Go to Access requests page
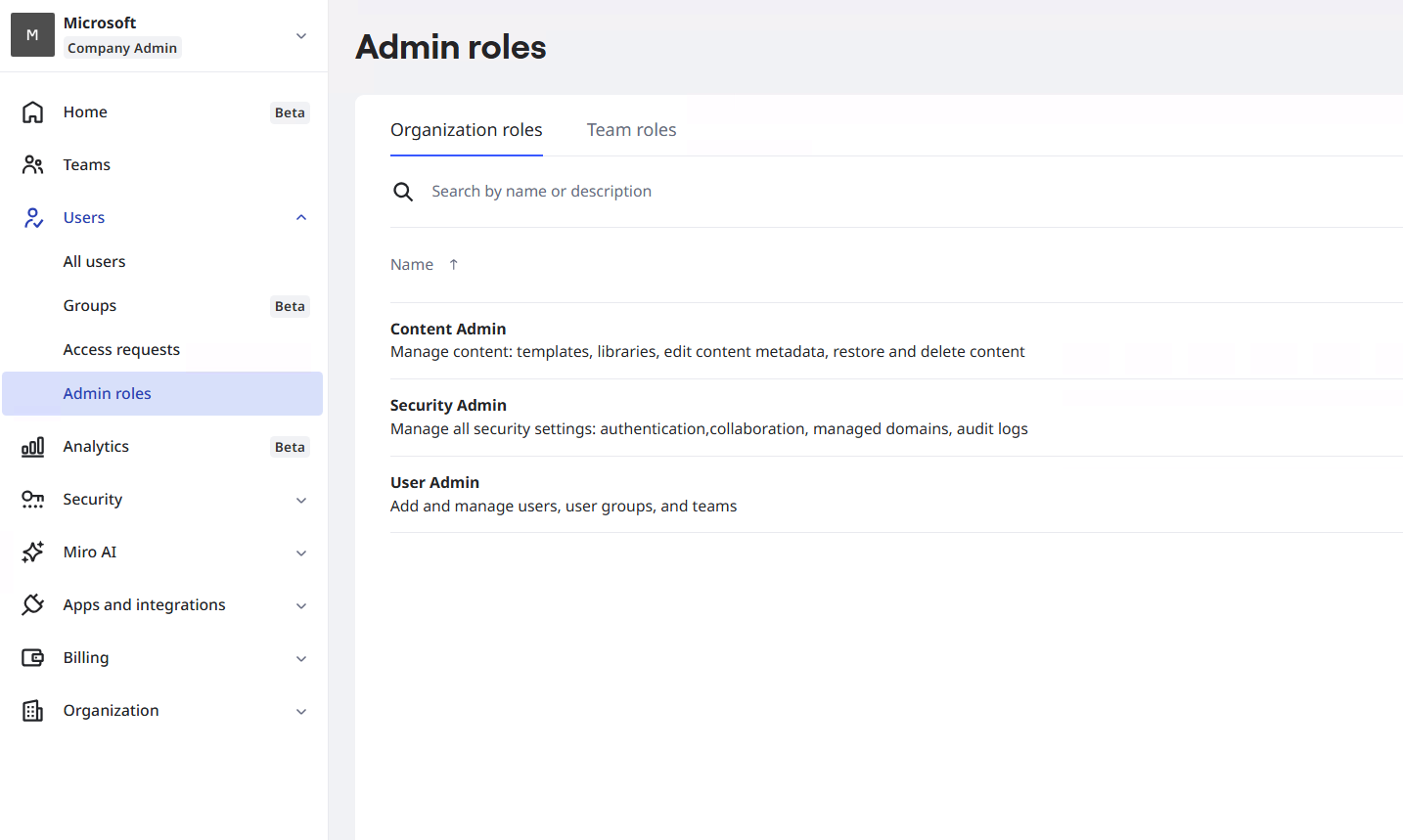Screen dimensions: 1403x840 click(x=121, y=350)
